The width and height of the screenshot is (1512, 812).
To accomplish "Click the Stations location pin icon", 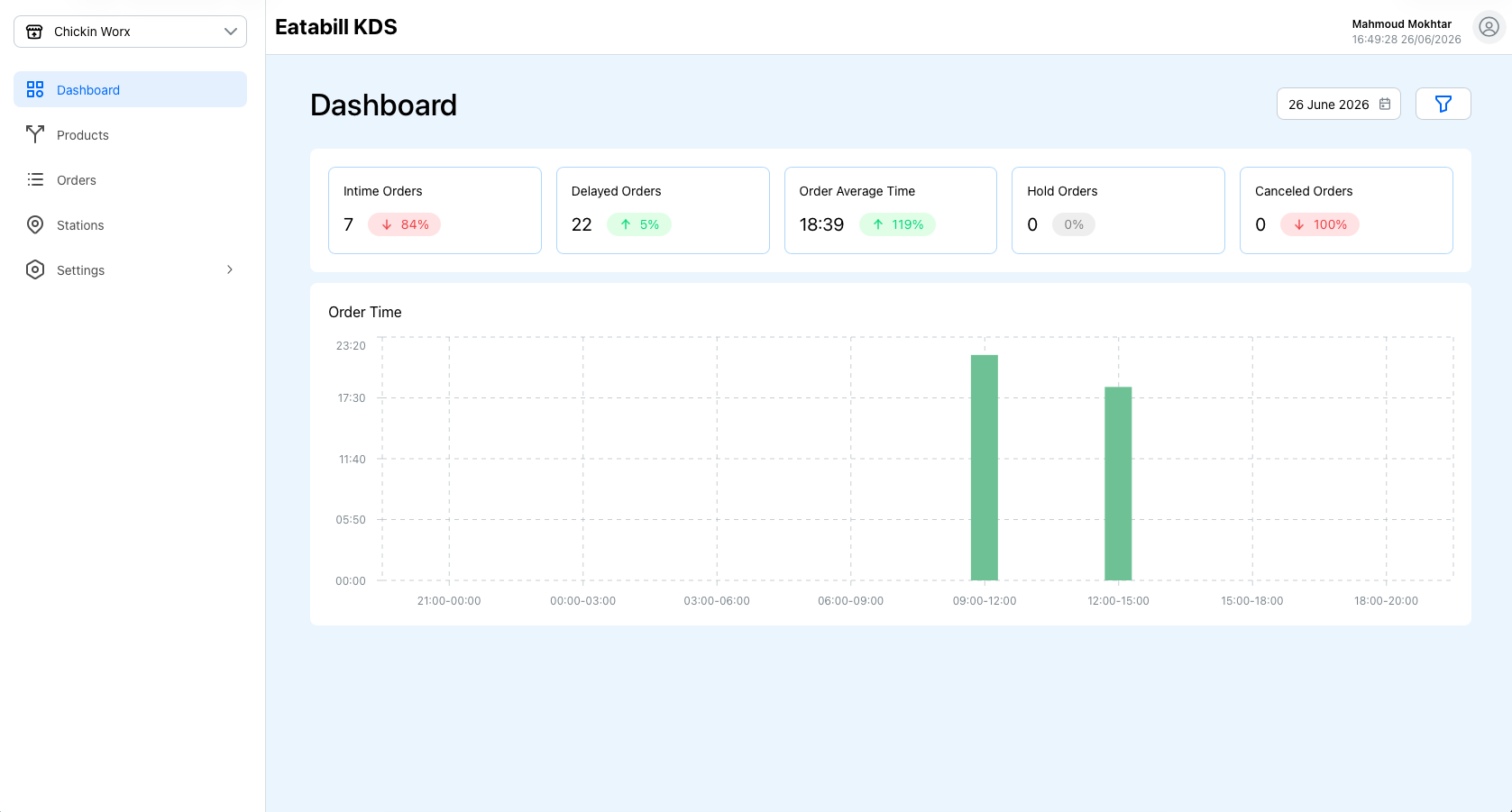I will coord(35,224).
